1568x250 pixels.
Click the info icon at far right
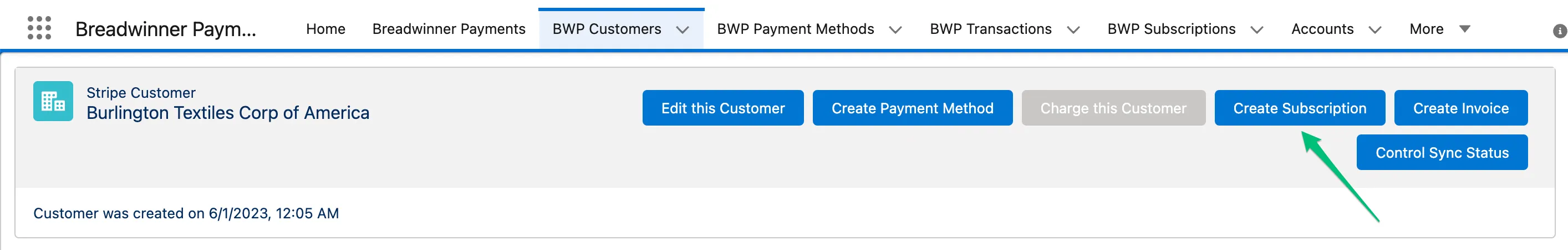coord(1560,31)
